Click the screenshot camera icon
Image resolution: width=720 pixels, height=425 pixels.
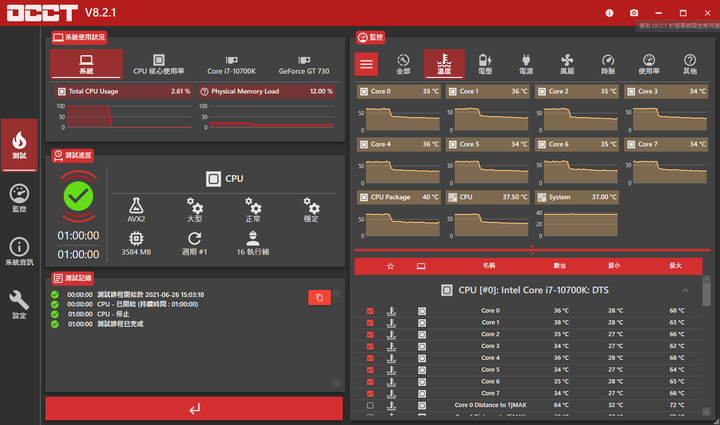pos(634,13)
